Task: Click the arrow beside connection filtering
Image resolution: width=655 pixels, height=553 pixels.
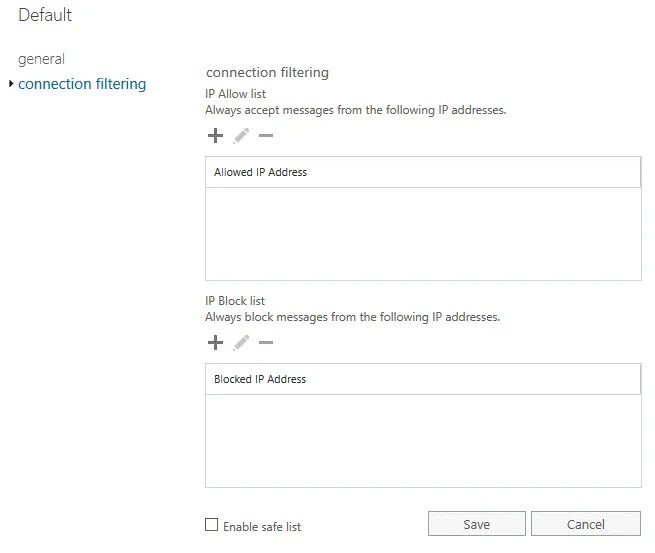Action: pyautogui.click(x=11, y=84)
